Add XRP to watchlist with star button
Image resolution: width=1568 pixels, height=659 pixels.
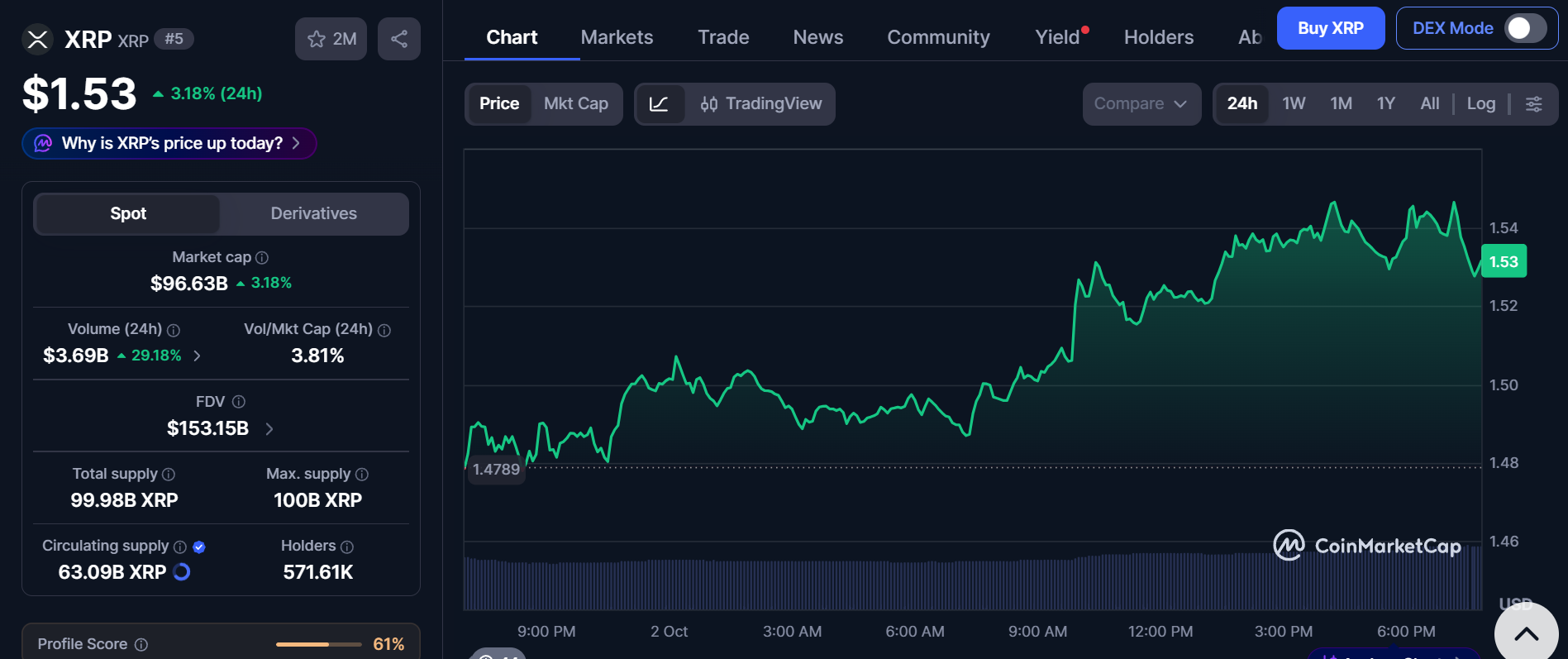[x=331, y=39]
